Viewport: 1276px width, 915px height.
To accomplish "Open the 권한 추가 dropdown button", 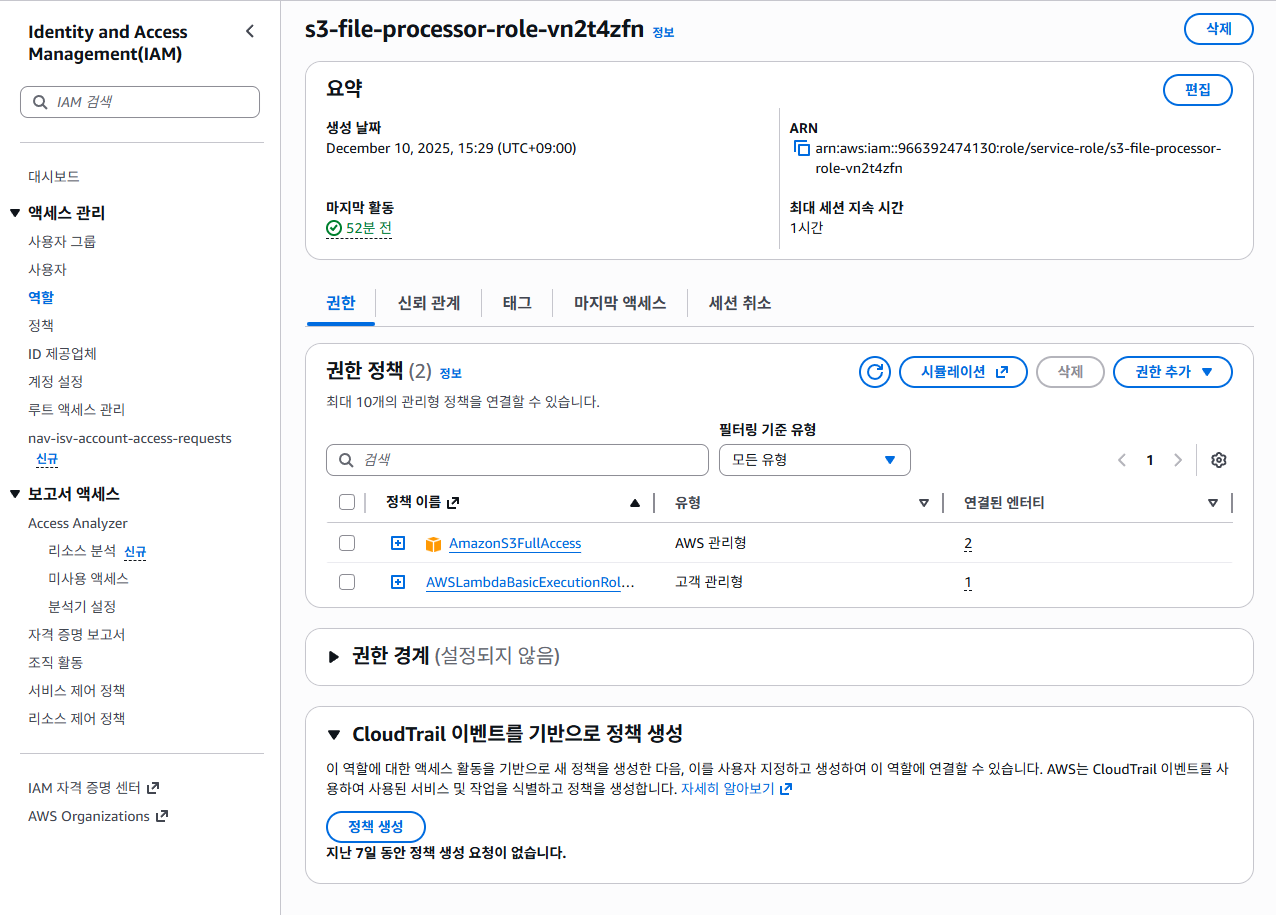I will coord(1173,372).
